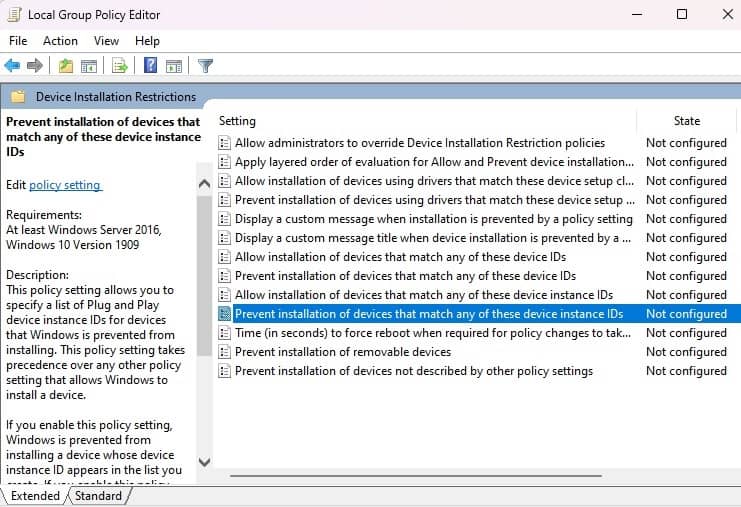Maximize the Local Group Policy Editor window
This screenshot has height=507, width=741.
pos(682,14)
